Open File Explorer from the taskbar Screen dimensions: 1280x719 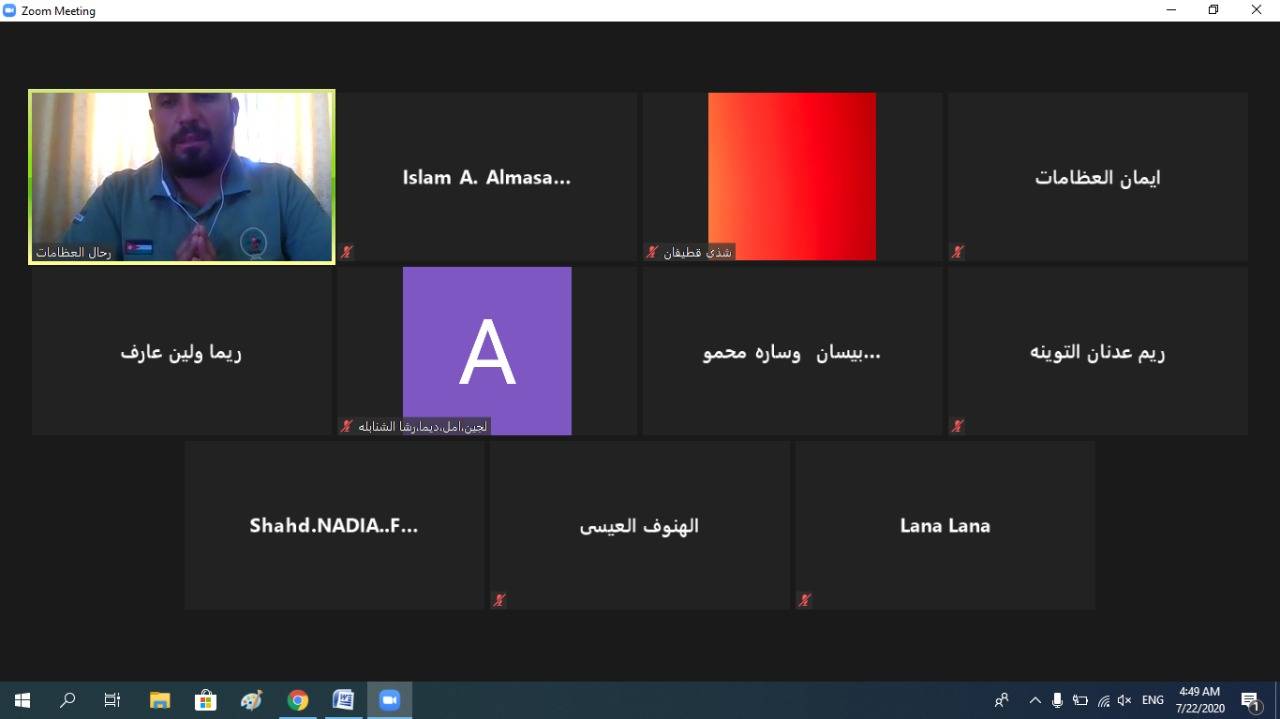[x=160, y=700]
